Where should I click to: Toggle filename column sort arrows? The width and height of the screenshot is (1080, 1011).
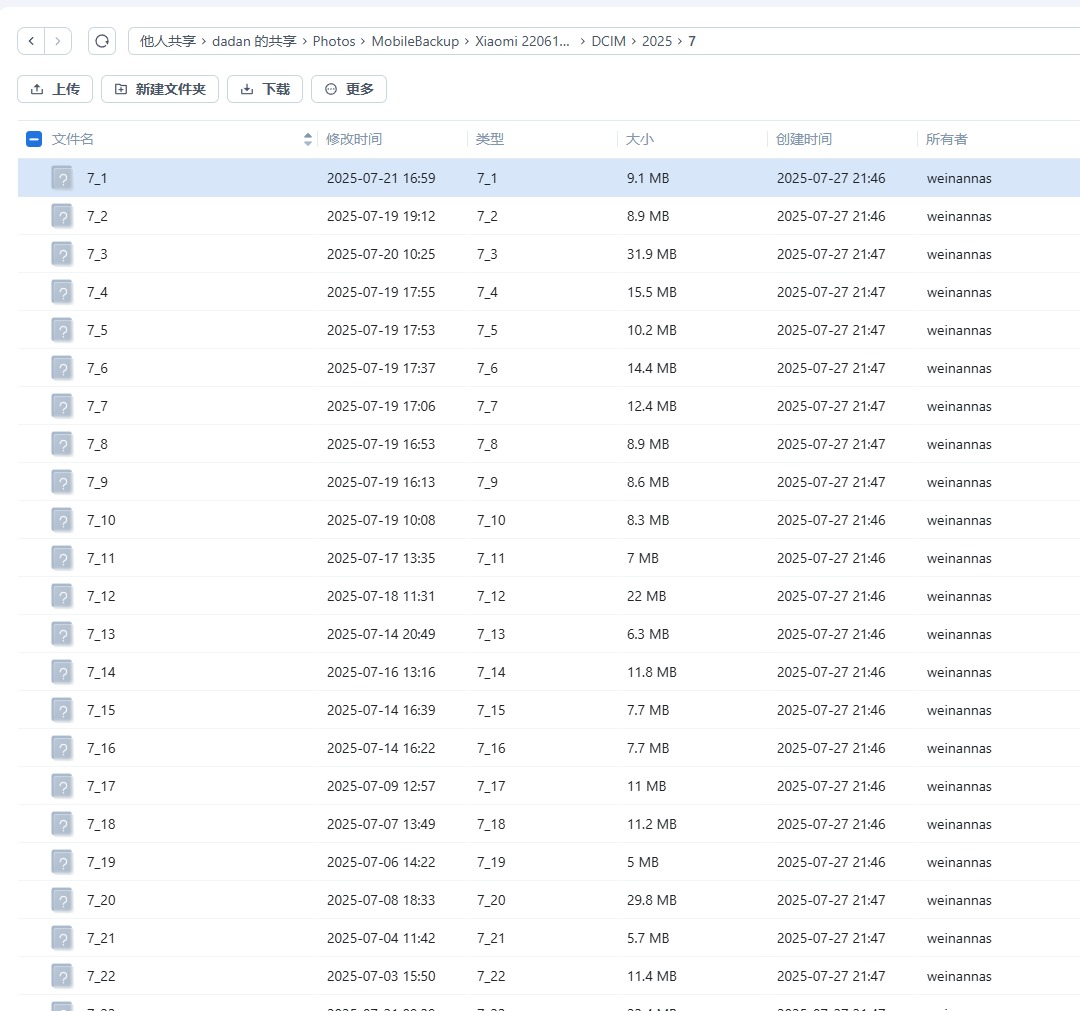click(307, 140)
